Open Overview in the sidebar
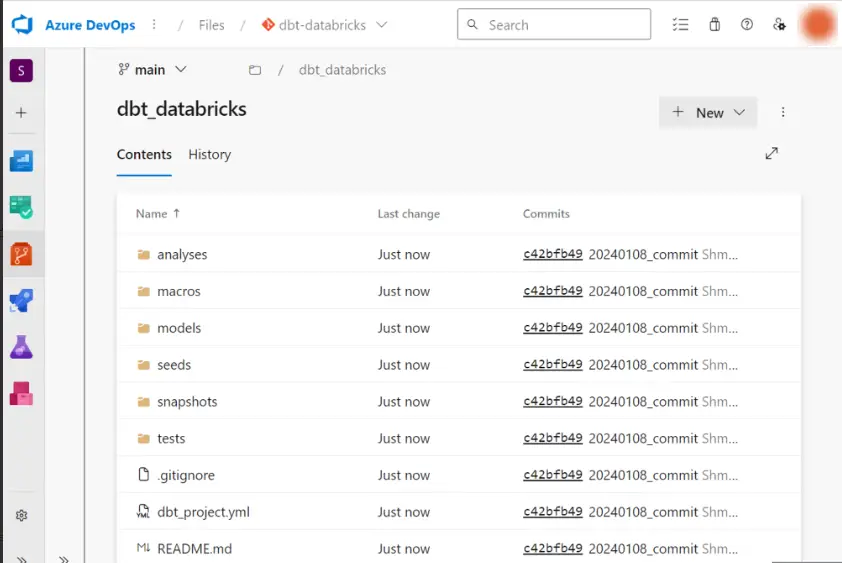The width and height of the screenshot is (842, 563). 21,161
